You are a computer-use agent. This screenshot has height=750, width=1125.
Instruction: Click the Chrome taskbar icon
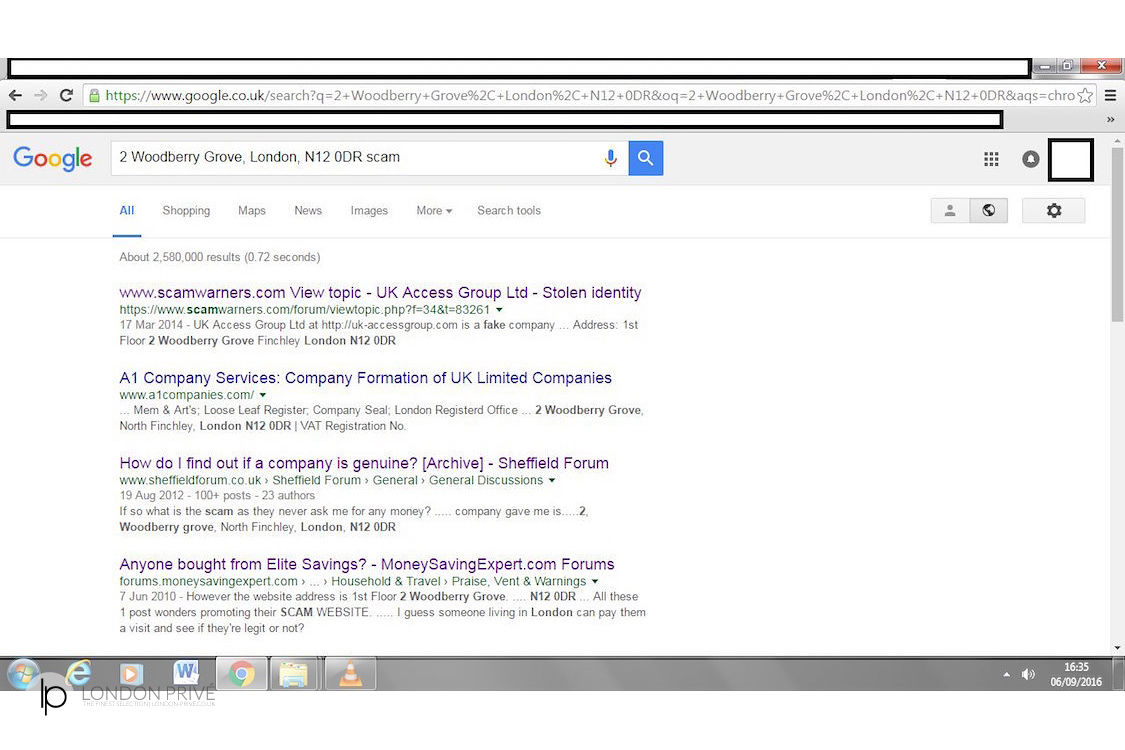pos(241,674)
